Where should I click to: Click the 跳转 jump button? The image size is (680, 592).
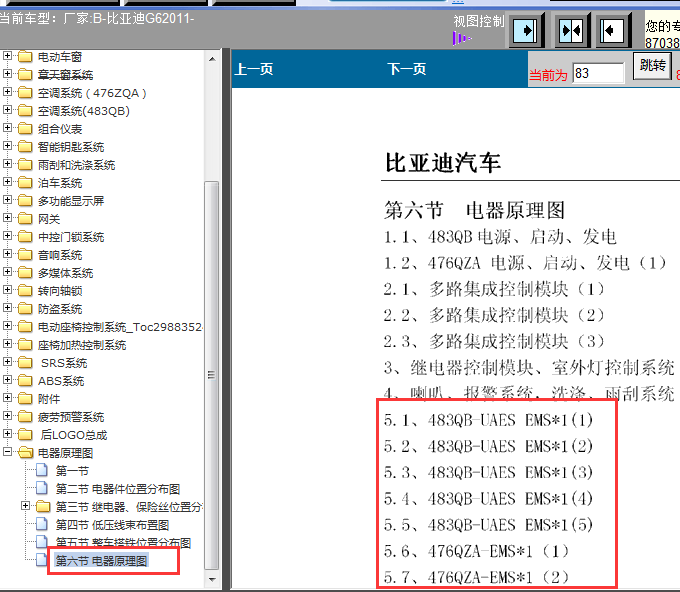[652, 65]
